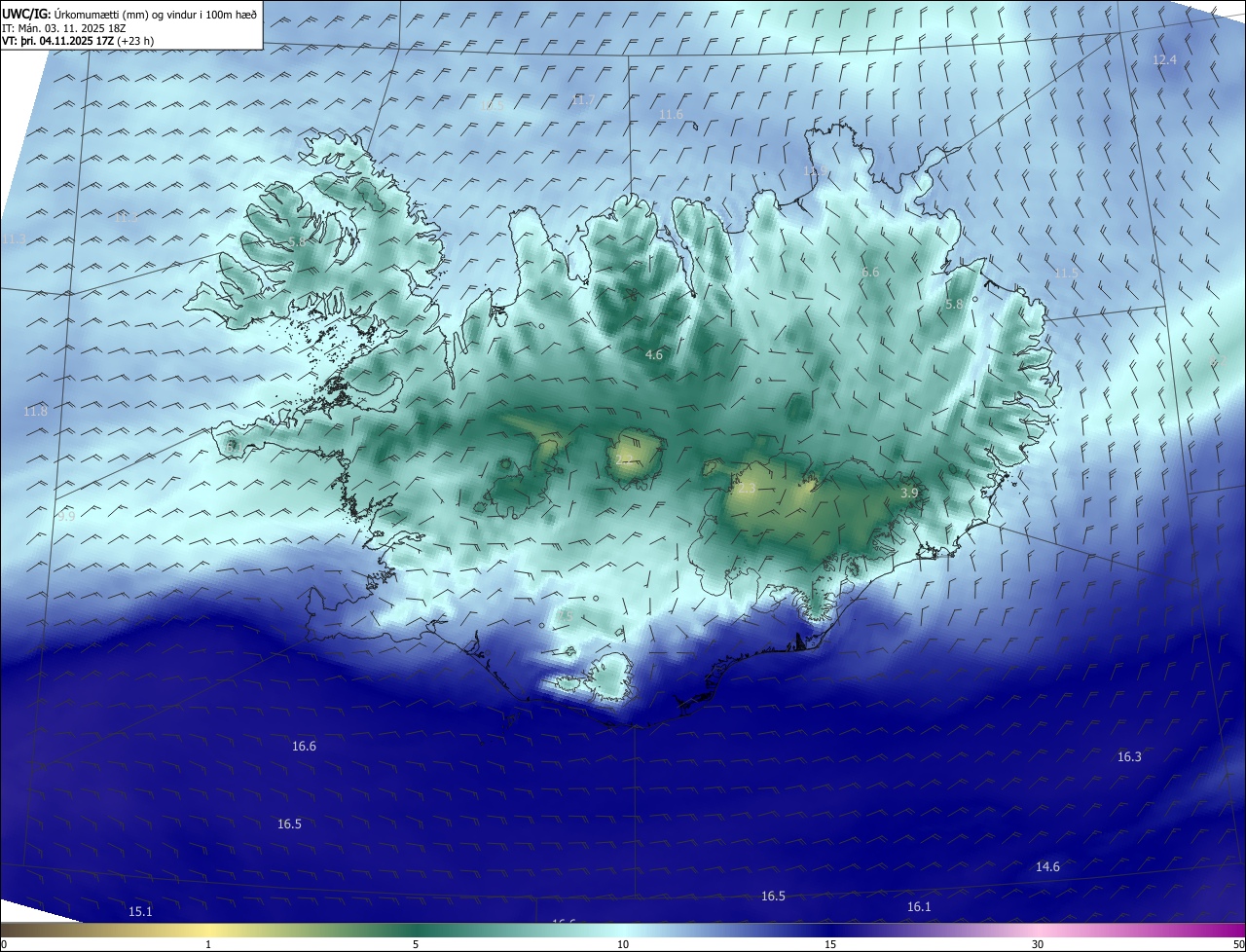The width and height of the screenshot is (1246, 952).
Task: Click the colour scale tick labeled 5
Action: click(416, 945)
